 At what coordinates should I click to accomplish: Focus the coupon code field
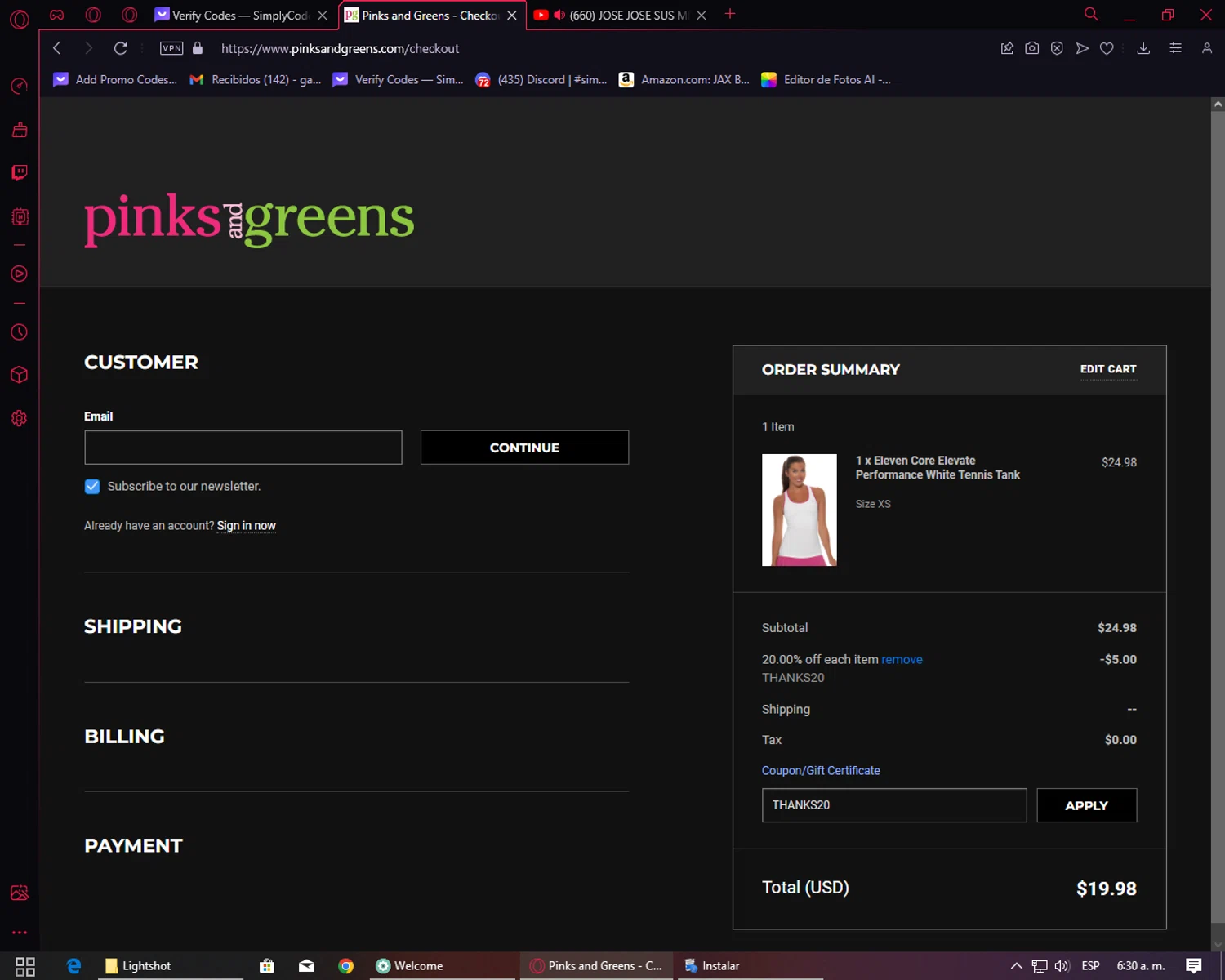point(894,805)
